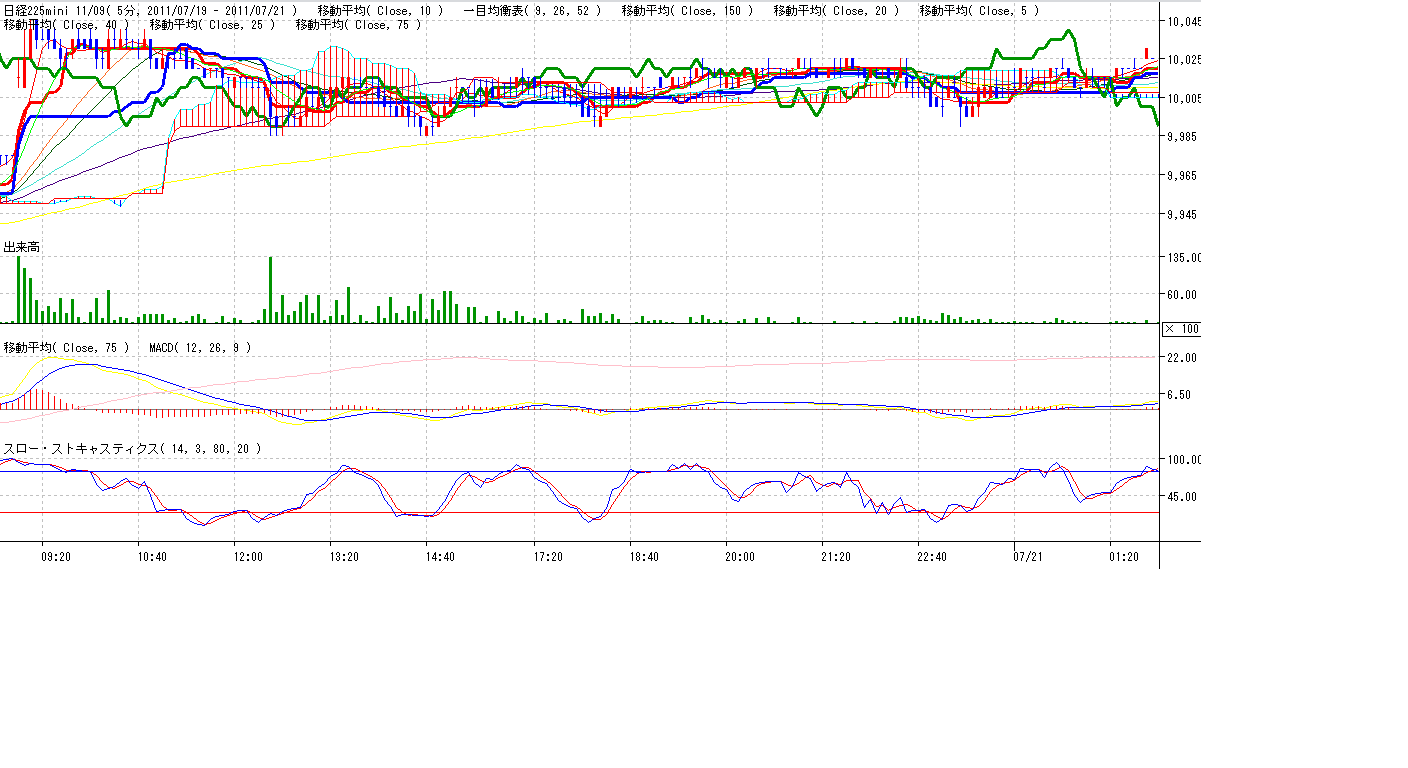The width and height of the screenshot is (1408, 768).
Task: Select the 14:40 time axis marker
Action: click(x=440, y=557)
